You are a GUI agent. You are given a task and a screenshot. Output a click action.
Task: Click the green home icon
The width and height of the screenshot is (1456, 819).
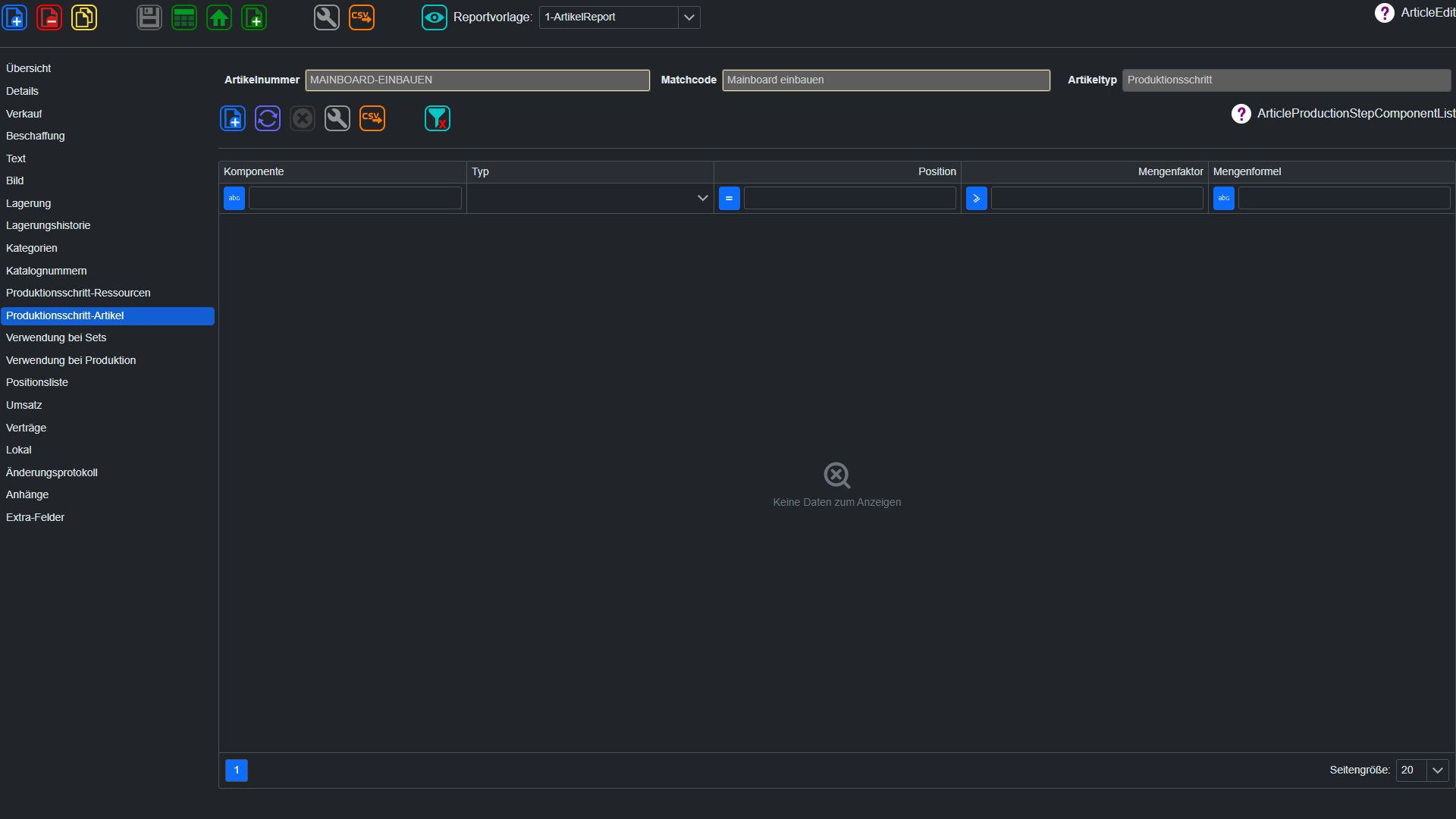[219, 17]
